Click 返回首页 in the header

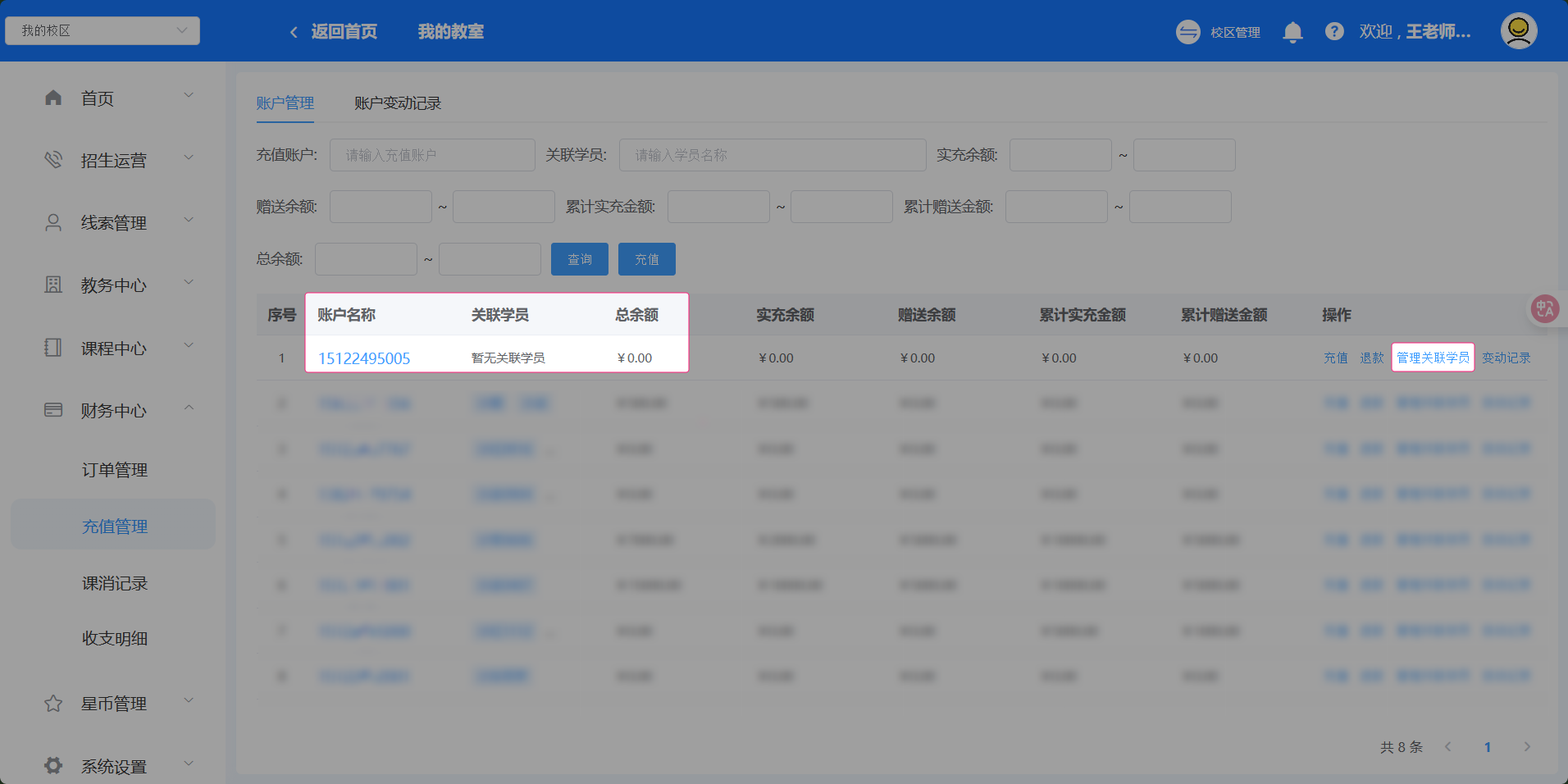(344, 32)
